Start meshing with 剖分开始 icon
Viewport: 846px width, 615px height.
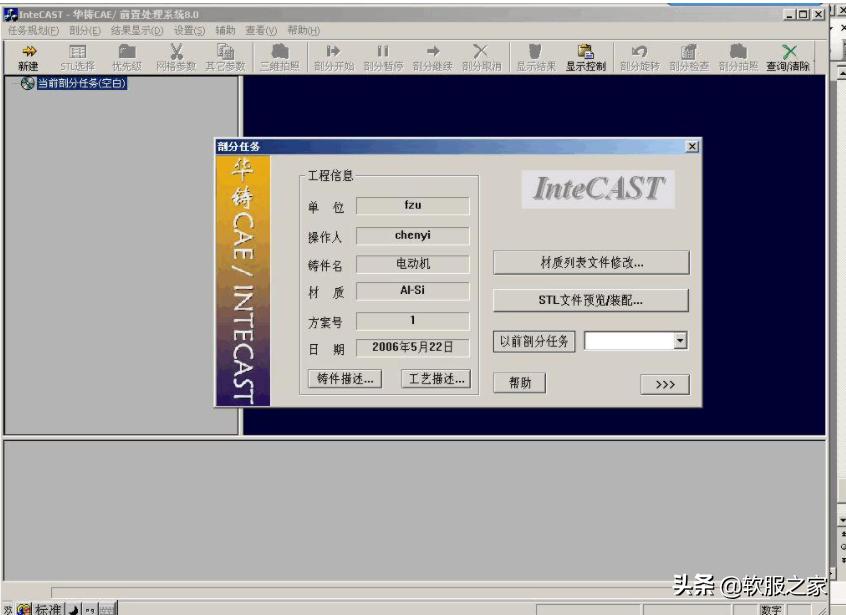pos(333,52)
